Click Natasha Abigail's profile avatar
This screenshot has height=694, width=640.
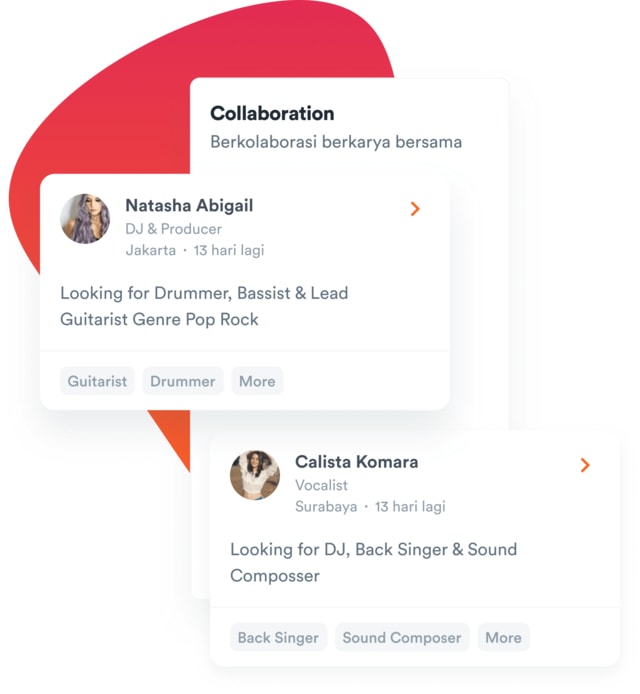tap(85, 219)
